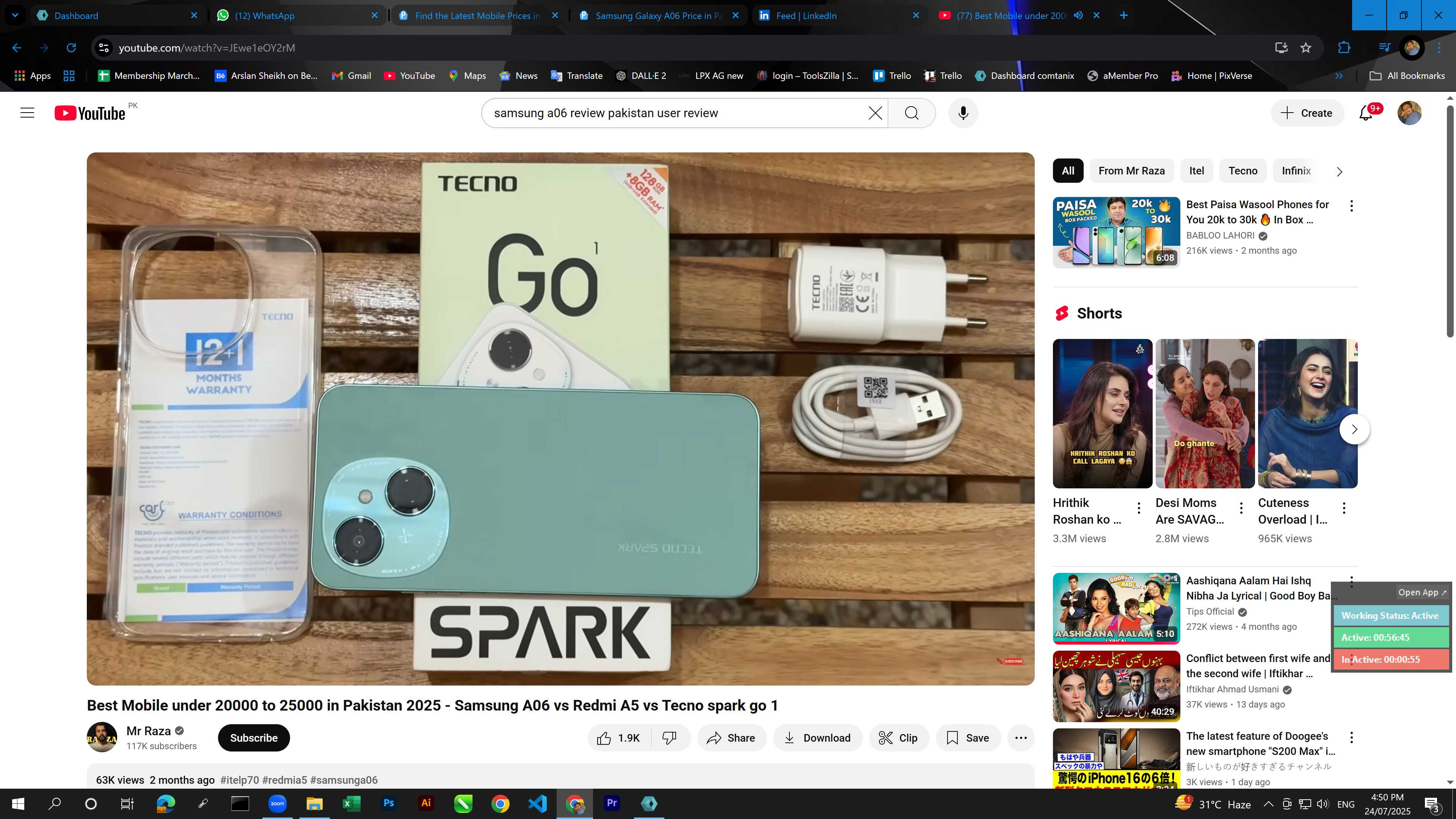1456x819 pixels.
Task: Go back in Chrome navigation
Action: pos(17,48)
